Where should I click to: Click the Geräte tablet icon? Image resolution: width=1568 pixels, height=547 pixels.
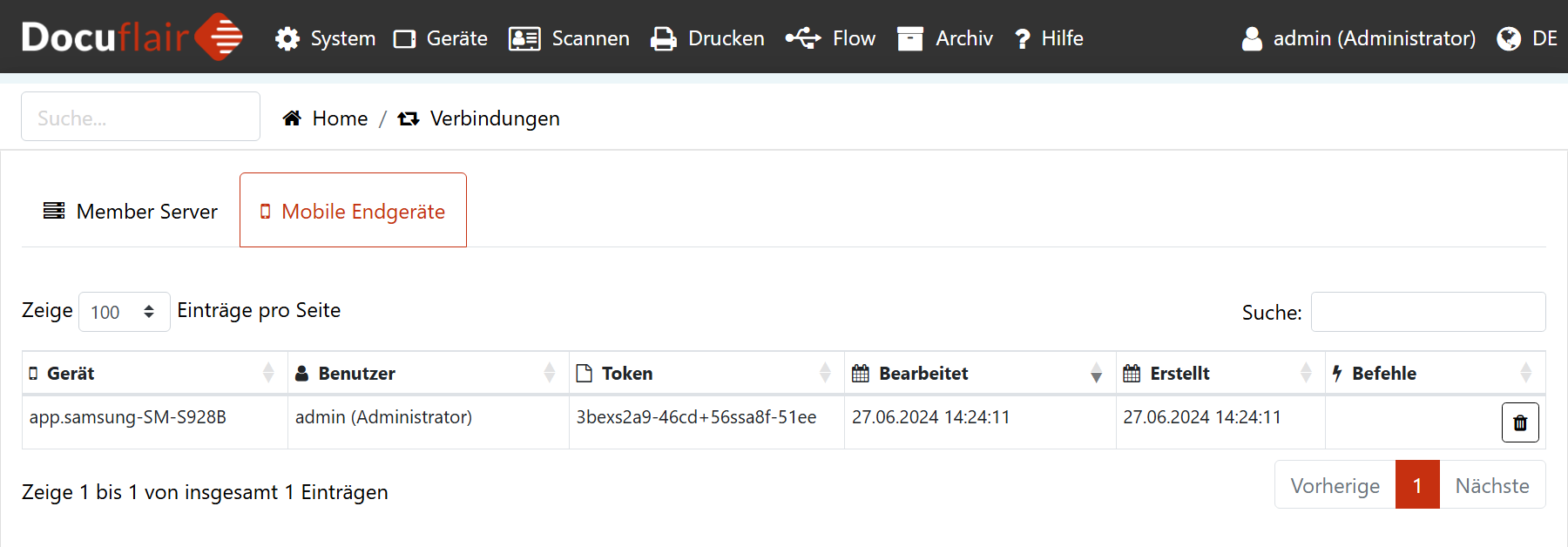click(404, 38)
